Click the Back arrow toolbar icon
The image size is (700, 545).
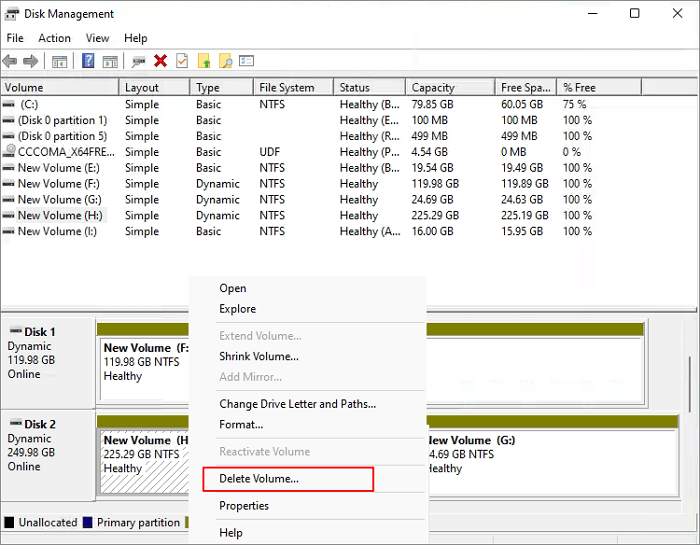11,62
